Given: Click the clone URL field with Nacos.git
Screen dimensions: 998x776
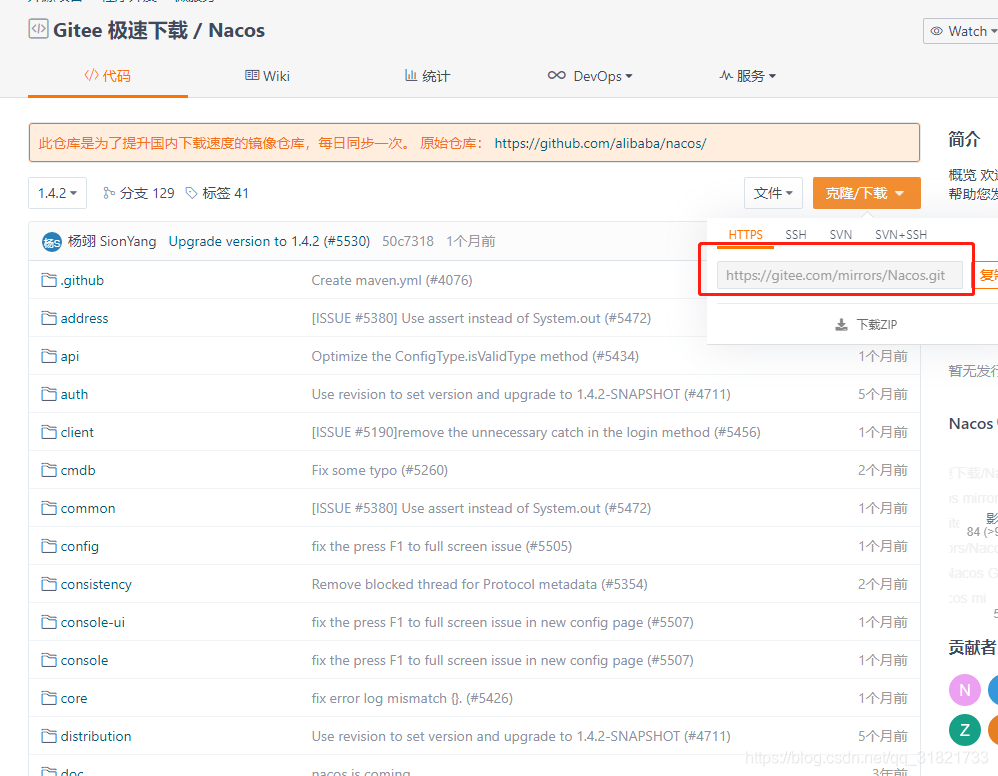Looking at the screenshot, I should [840, 275].
